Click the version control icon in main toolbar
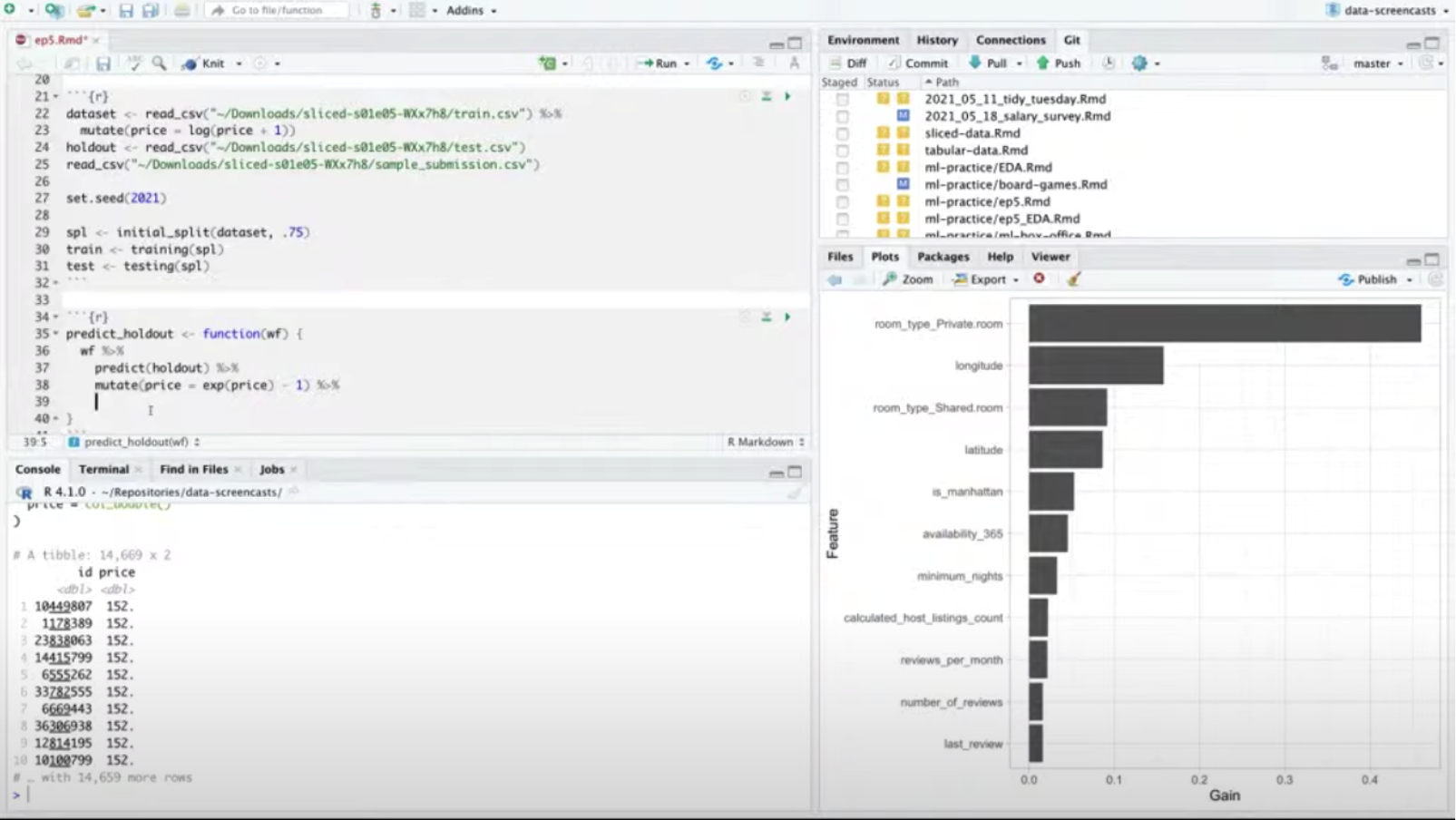Viewport: 1456px width, 820px height. 376,10
